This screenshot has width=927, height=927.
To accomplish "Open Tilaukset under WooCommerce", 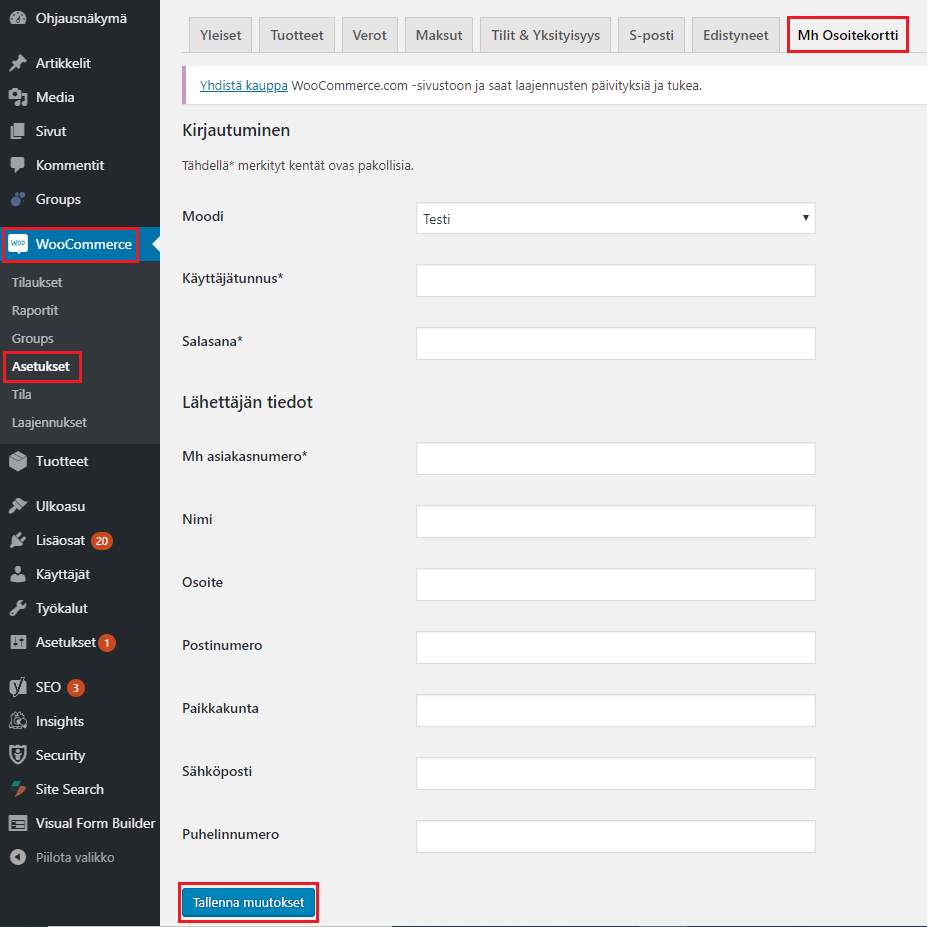I will point(37,283).
